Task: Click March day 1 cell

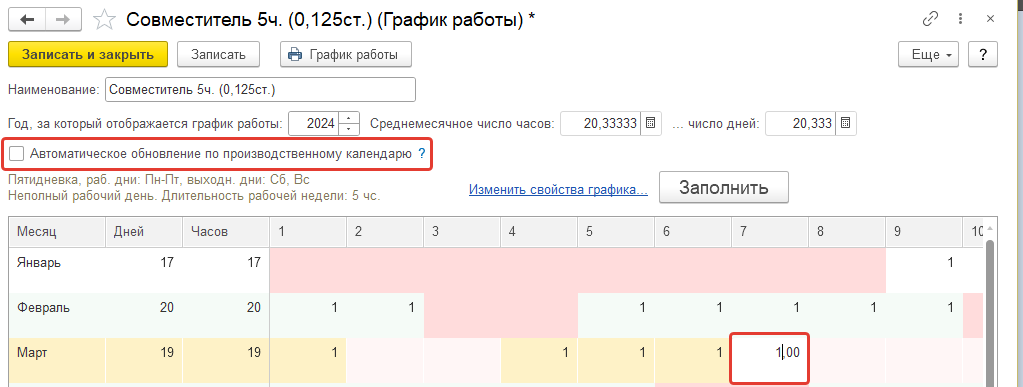Action: (308, 361)
